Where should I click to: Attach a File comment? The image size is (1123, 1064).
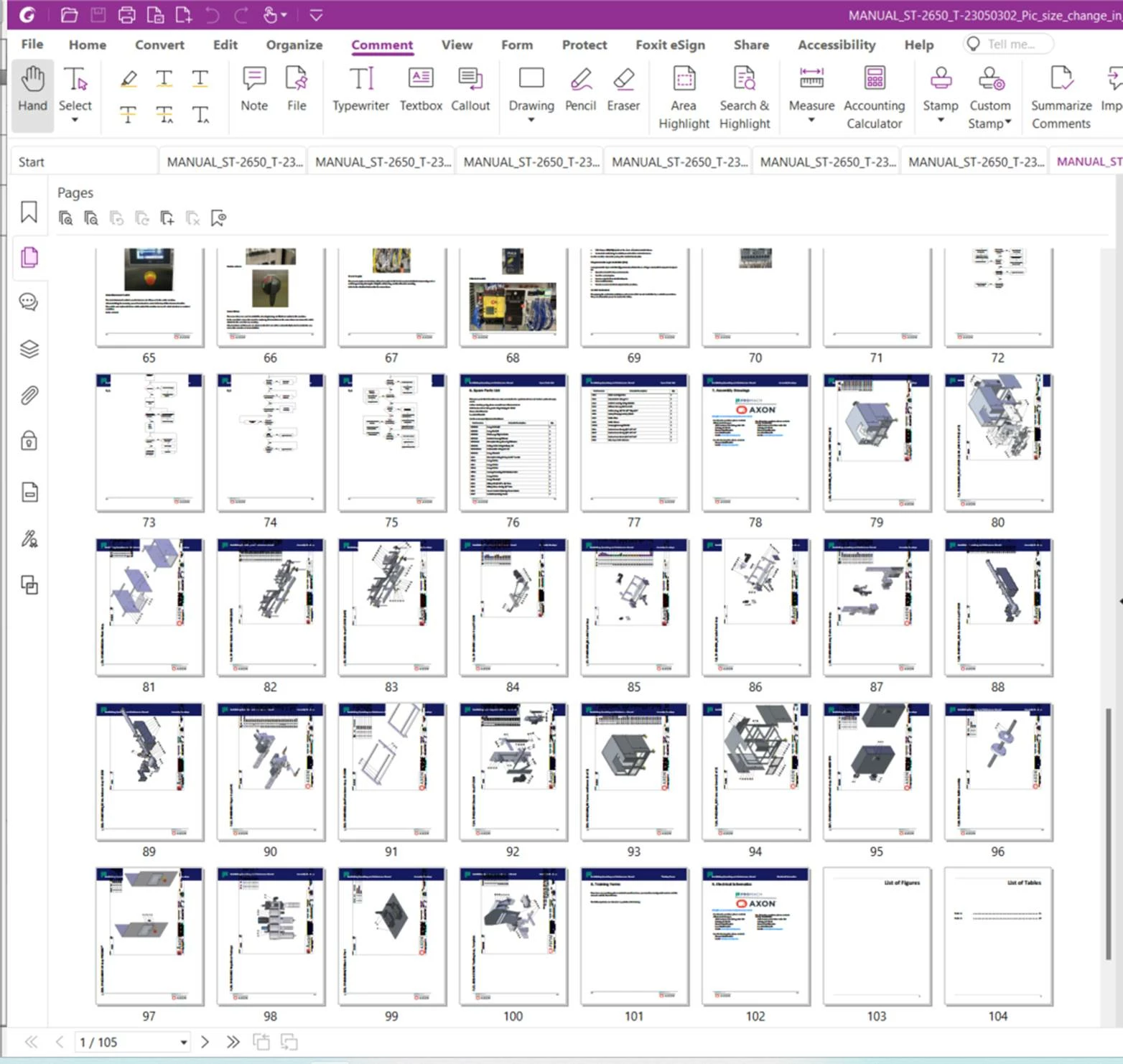click(x=297, y=90)
